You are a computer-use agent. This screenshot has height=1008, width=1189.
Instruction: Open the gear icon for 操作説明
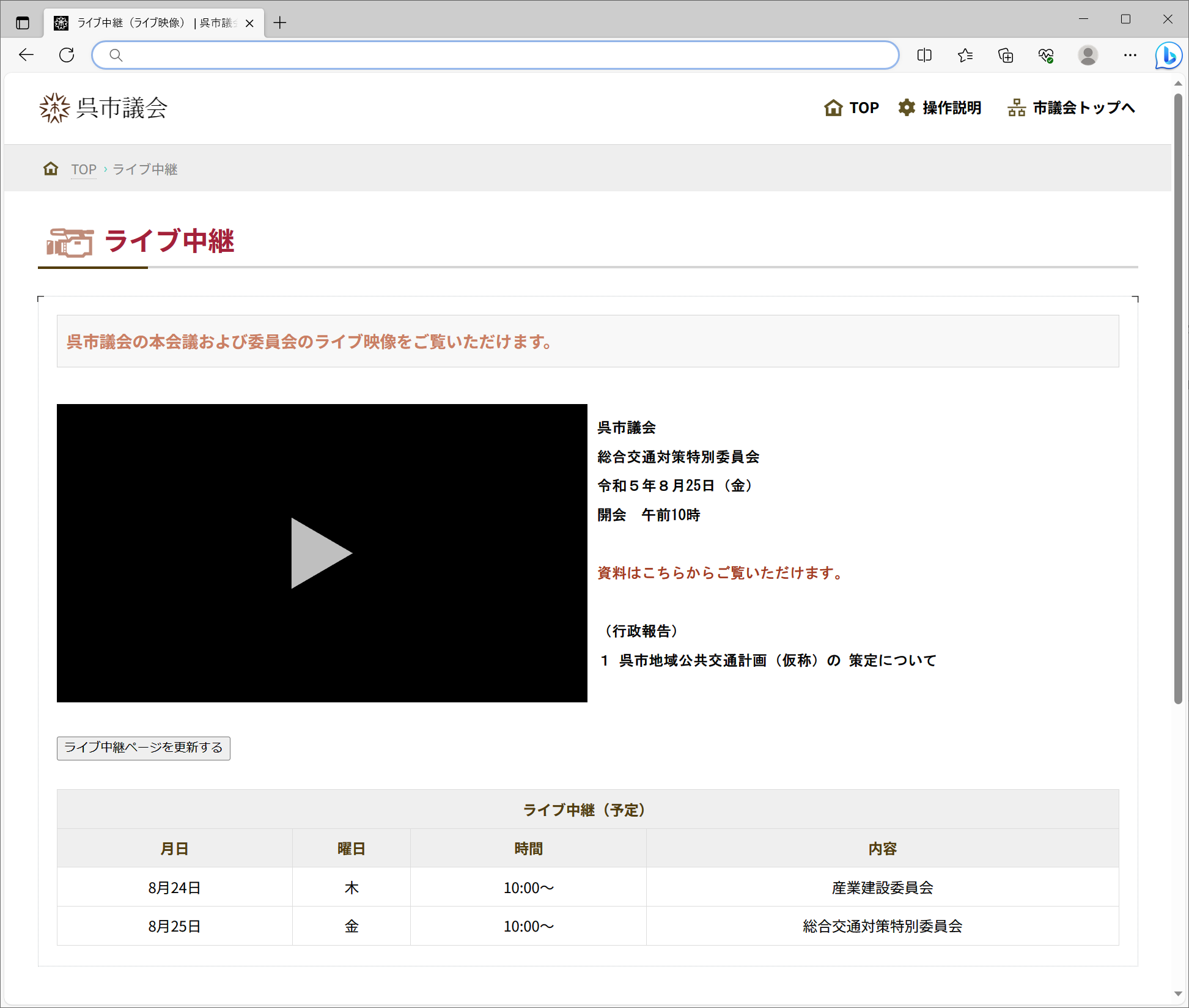pos(907,108)
